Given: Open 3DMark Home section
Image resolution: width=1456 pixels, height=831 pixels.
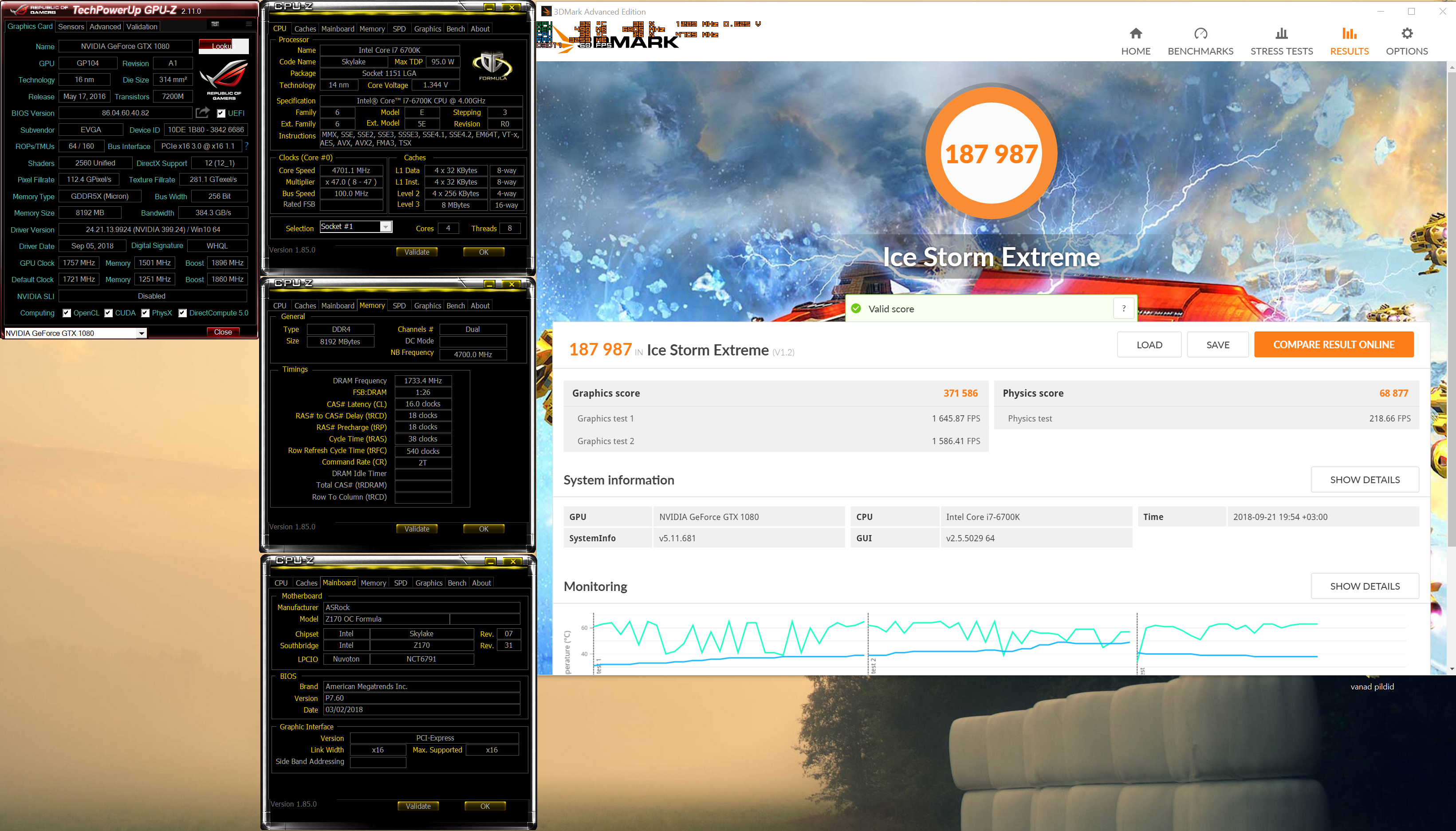Looking at the screenshot, I should 1135,42.
